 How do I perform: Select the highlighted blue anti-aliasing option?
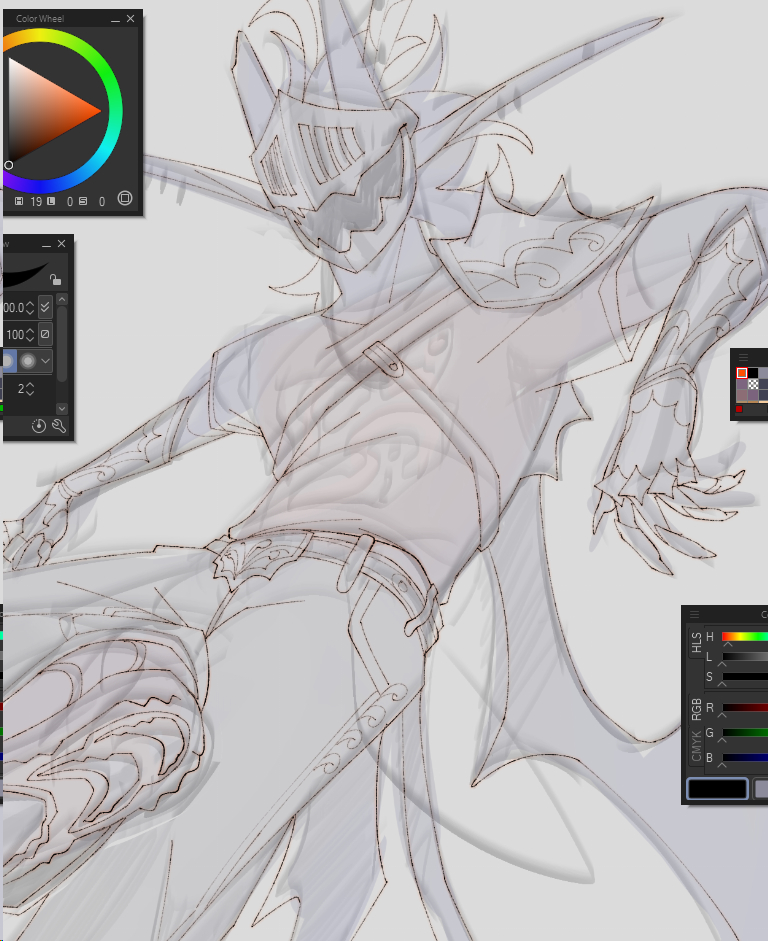pos(8,361)
